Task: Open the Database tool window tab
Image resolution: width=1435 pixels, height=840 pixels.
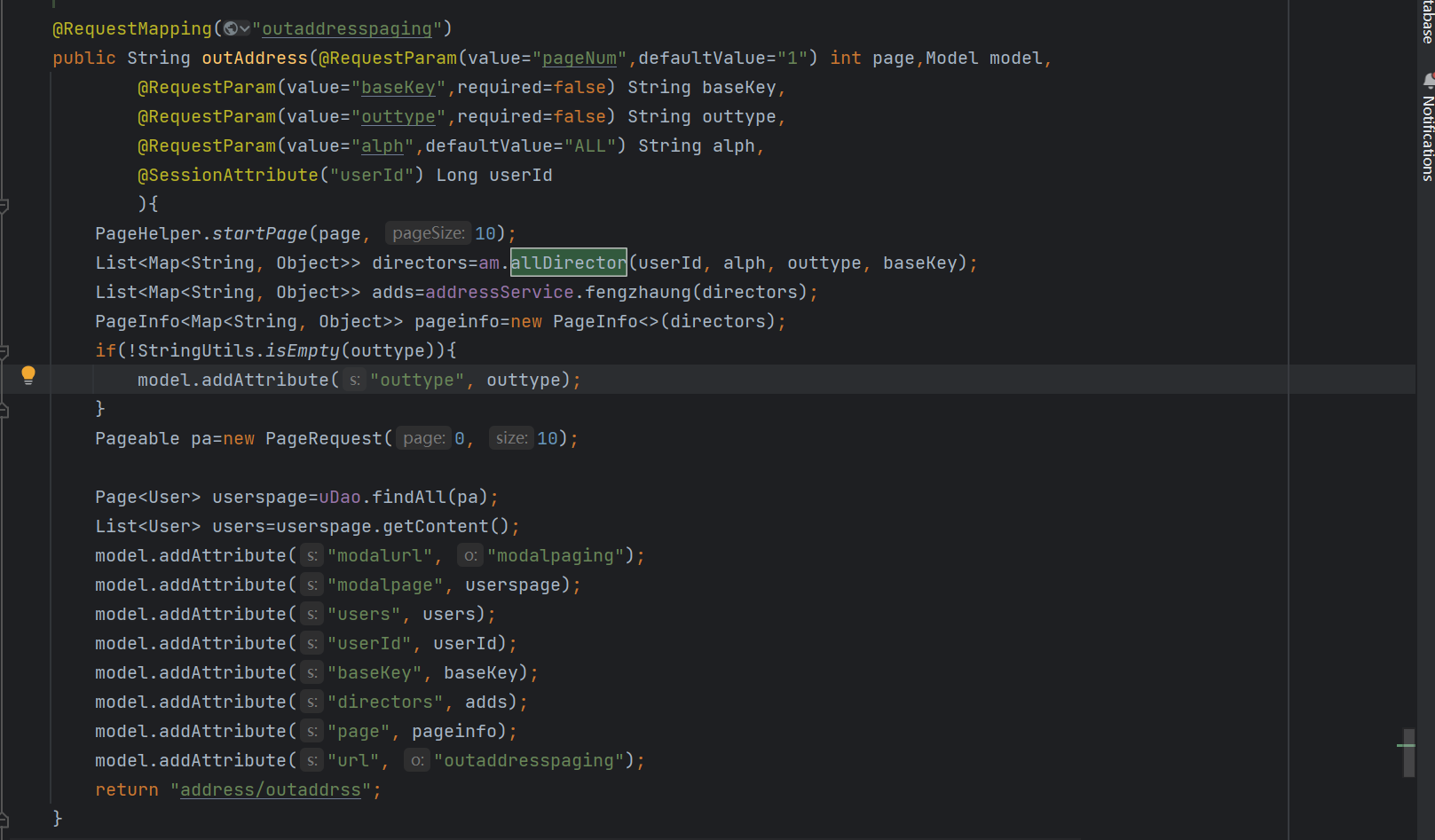Action: [x=1427, y=21]
